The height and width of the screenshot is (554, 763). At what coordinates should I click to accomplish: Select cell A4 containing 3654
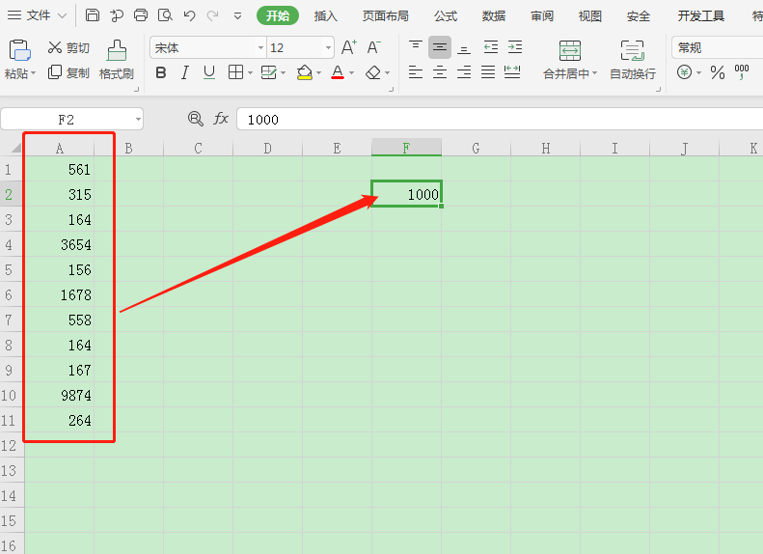pos(59,244)
